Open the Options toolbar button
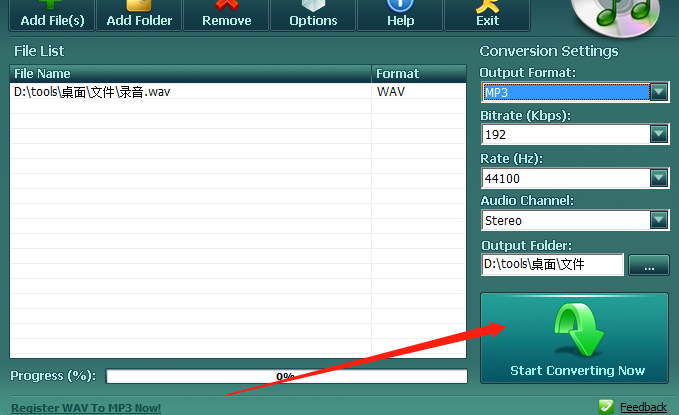 313,15
